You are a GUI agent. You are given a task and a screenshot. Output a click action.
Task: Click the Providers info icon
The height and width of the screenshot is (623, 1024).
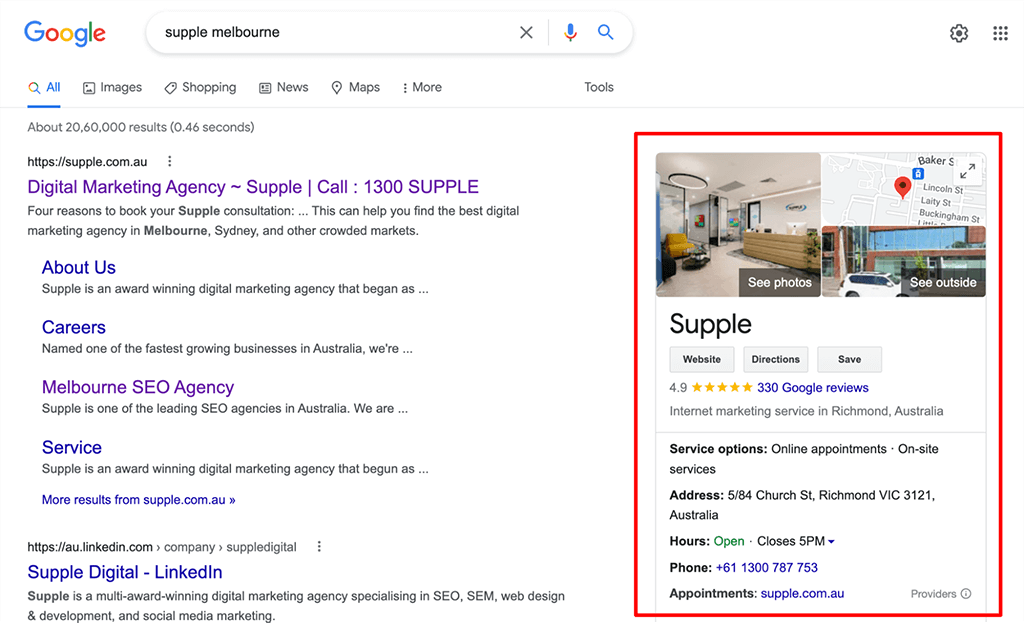pyautogui.click(x=966, y=594)
